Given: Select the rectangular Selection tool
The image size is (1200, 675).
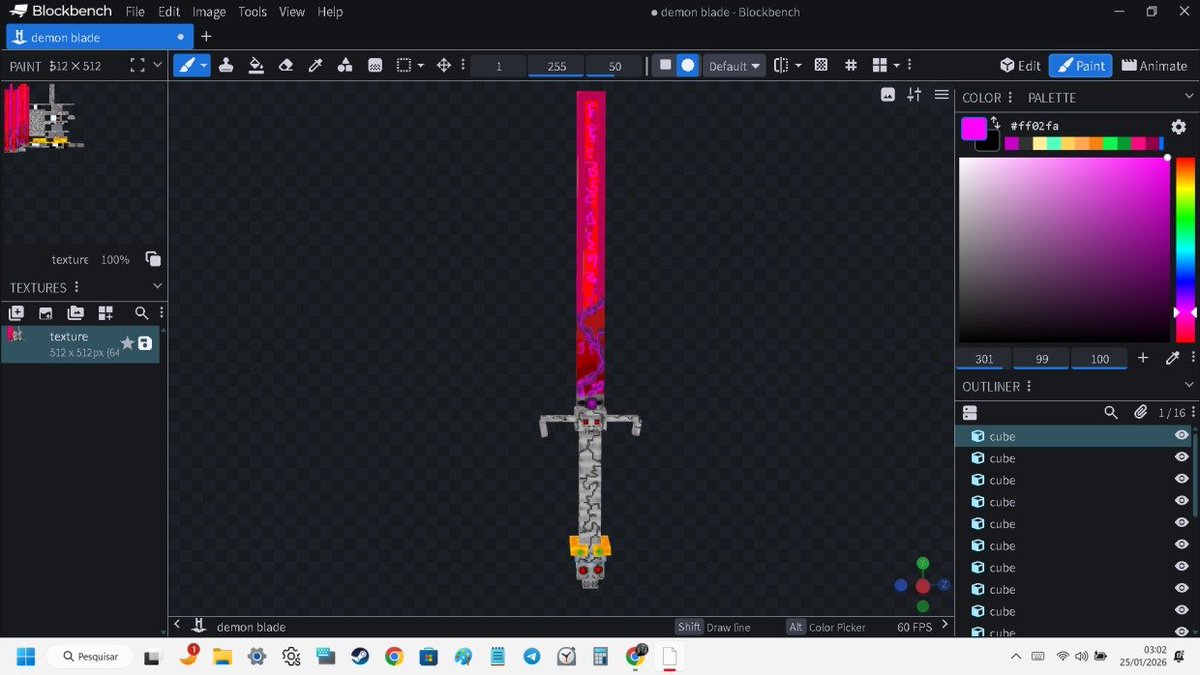Looking at the screenshot, I should tap(404, 65).
